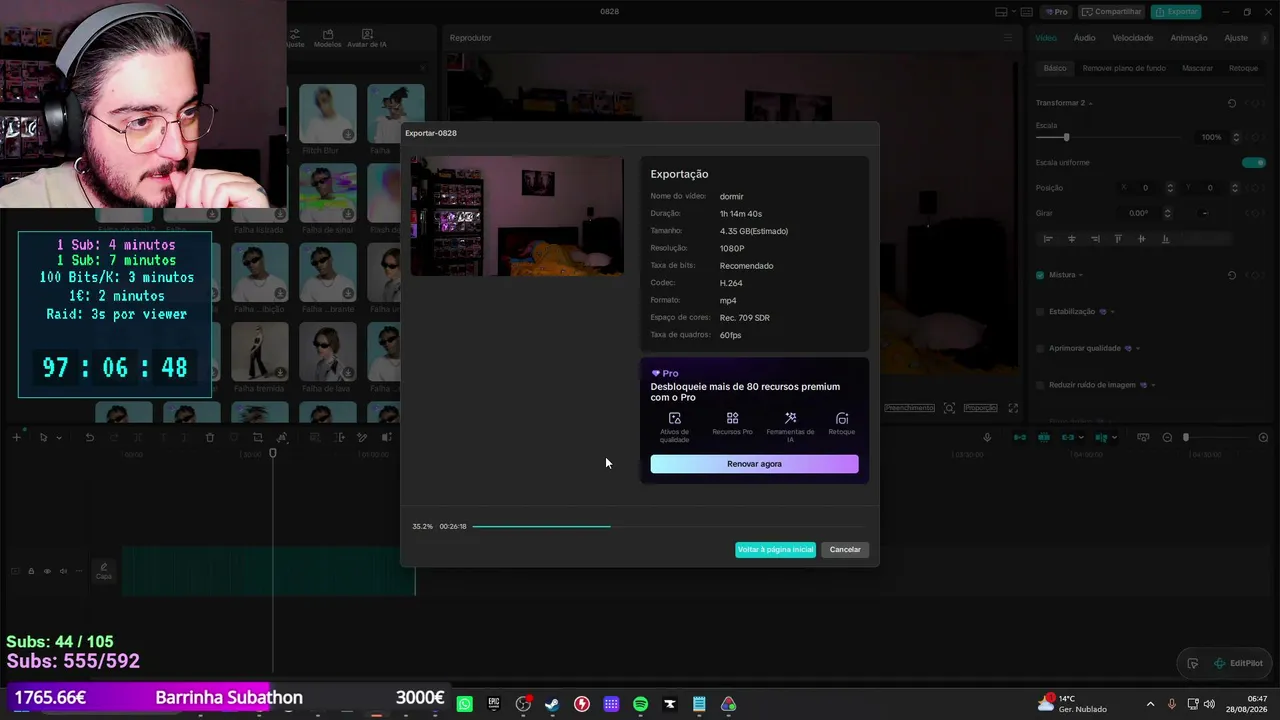Click the align top icon in the properties panel
1280x720 pixels.
click(x=1118, y=239)
